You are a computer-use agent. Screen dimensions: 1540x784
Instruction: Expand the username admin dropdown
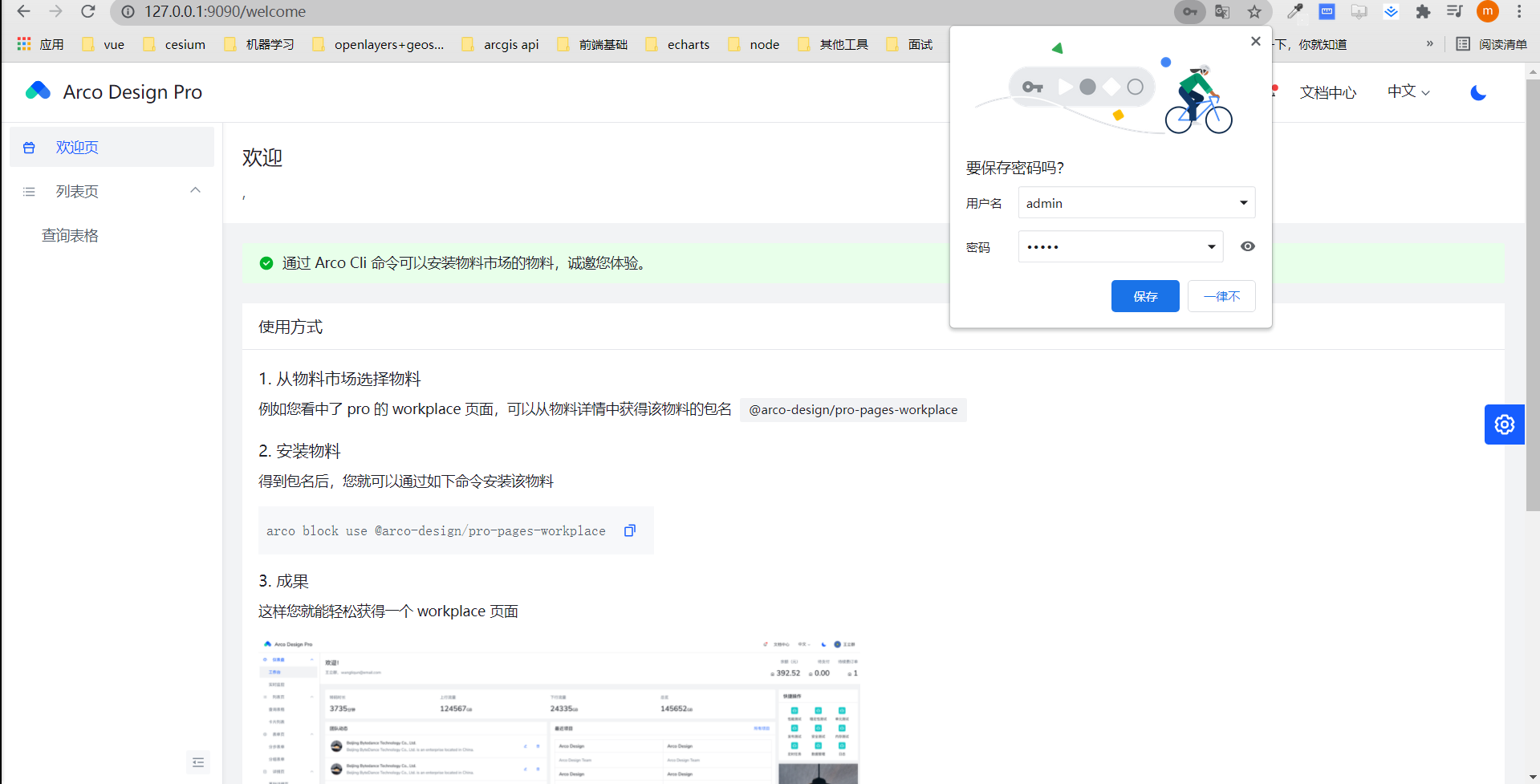1242,202
